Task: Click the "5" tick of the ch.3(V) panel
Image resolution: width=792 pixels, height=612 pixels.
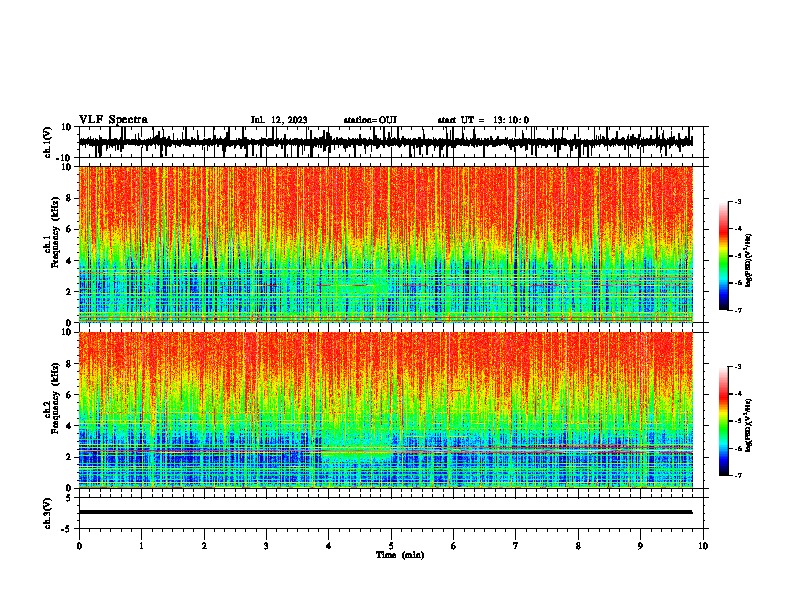Action: pos(70,498)
